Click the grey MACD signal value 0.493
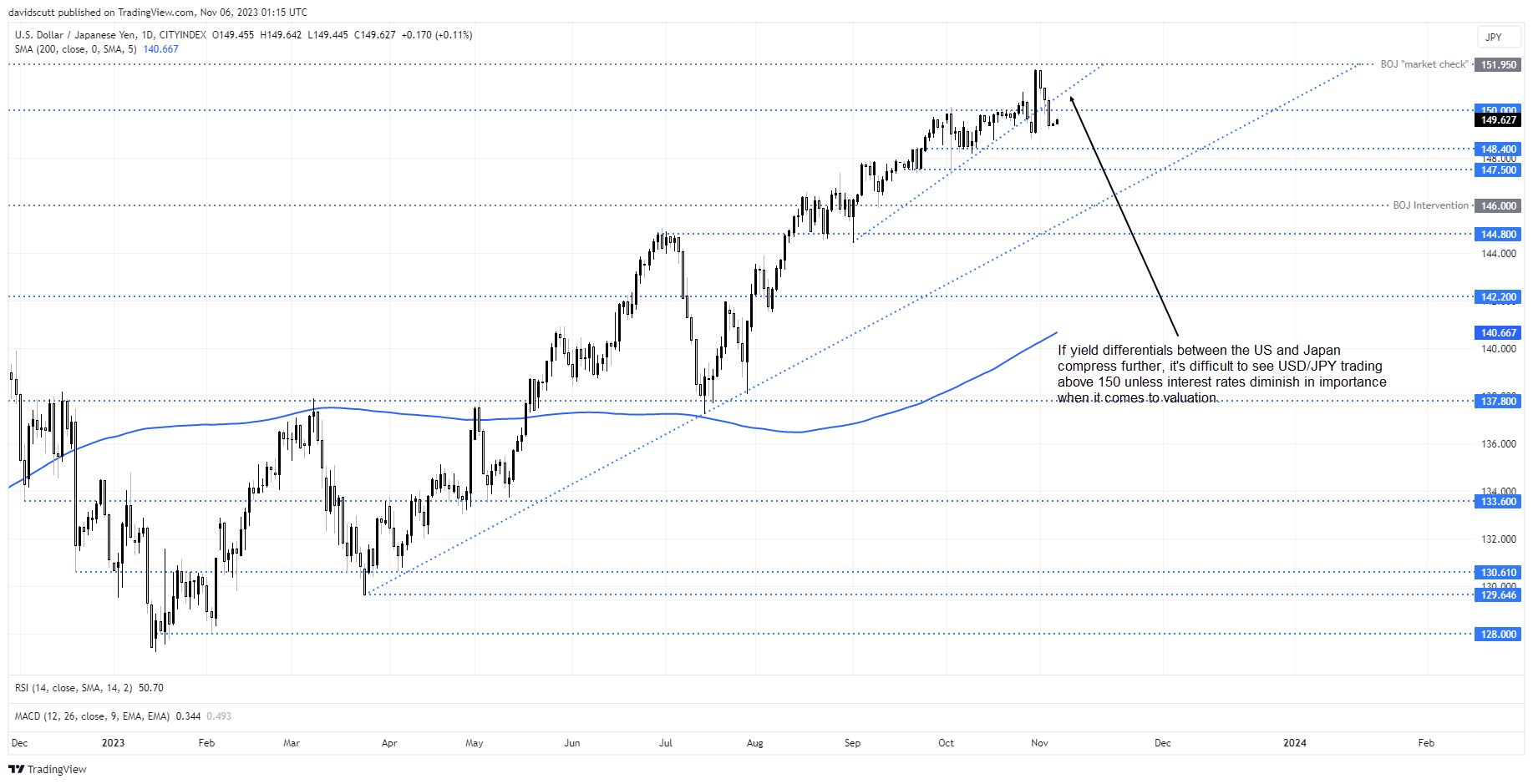This screenshot has width=1533, height=784. click(219, 716)
